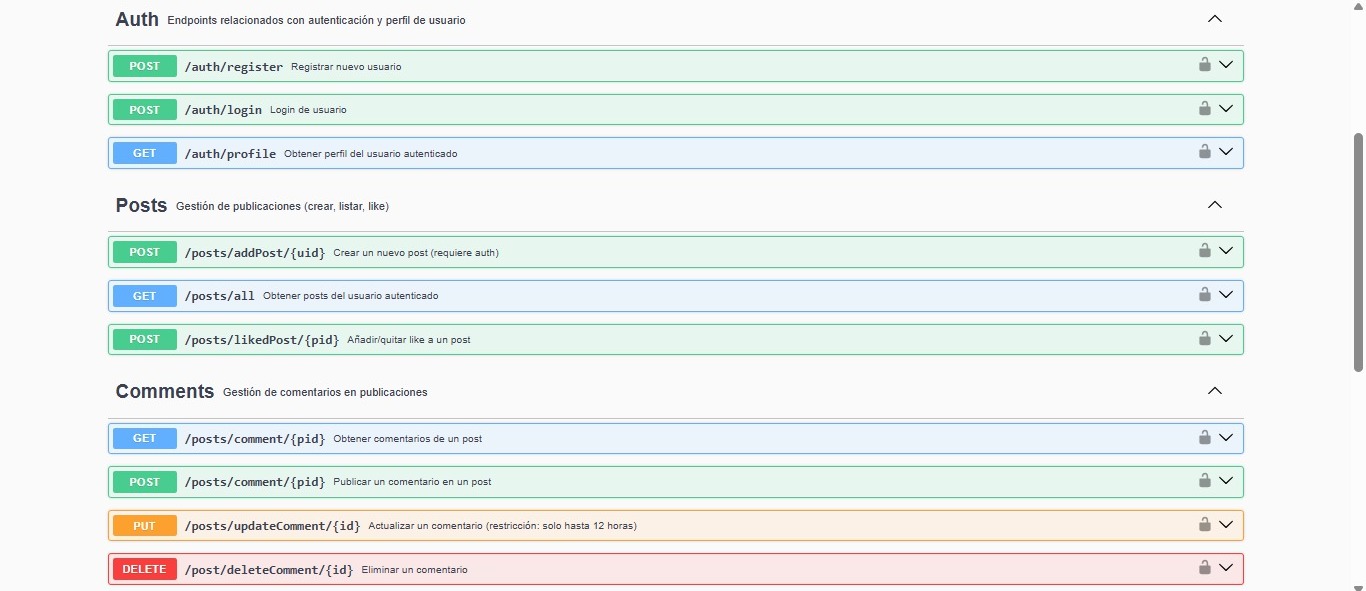Collapse the Posts section
1366x591 pixels.
click(x=1214, y=204)
